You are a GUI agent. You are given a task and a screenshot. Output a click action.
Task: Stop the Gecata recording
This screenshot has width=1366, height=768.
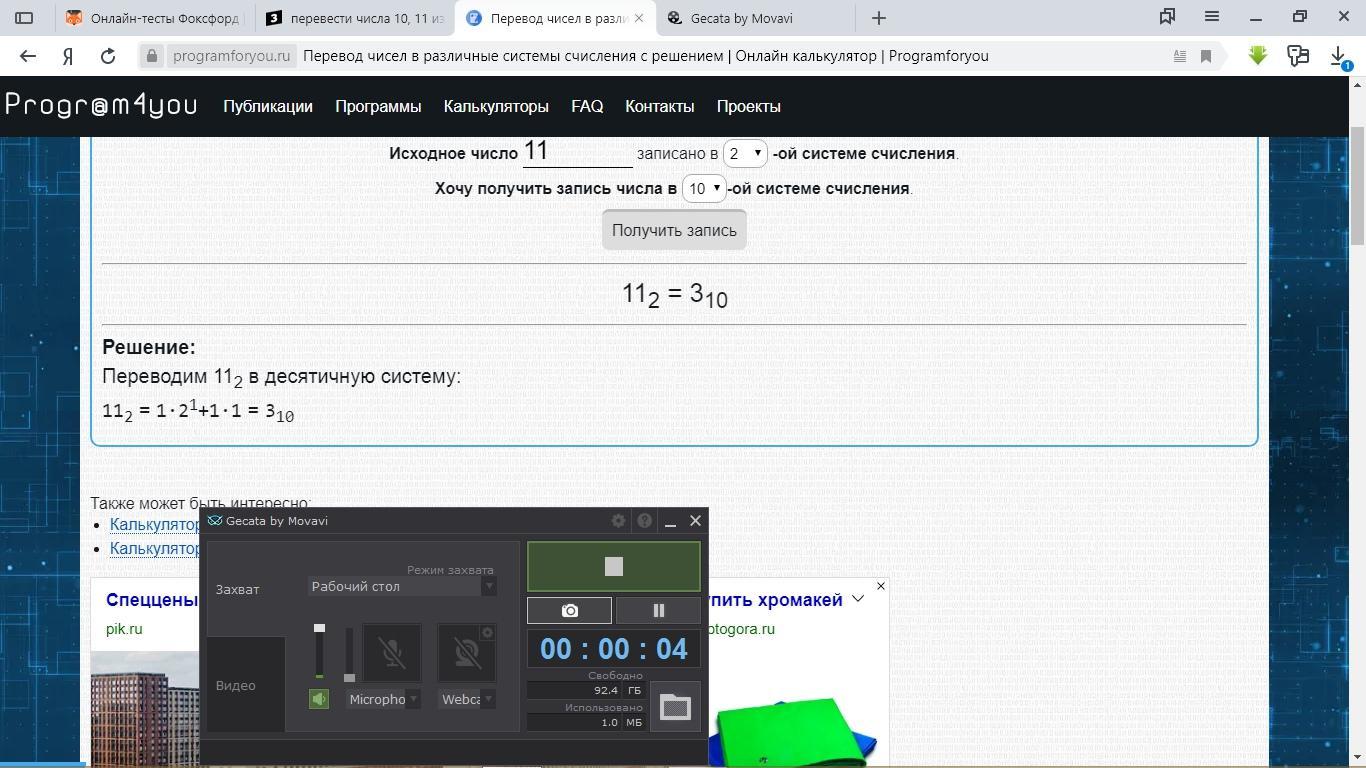click(x=614, y=567)
